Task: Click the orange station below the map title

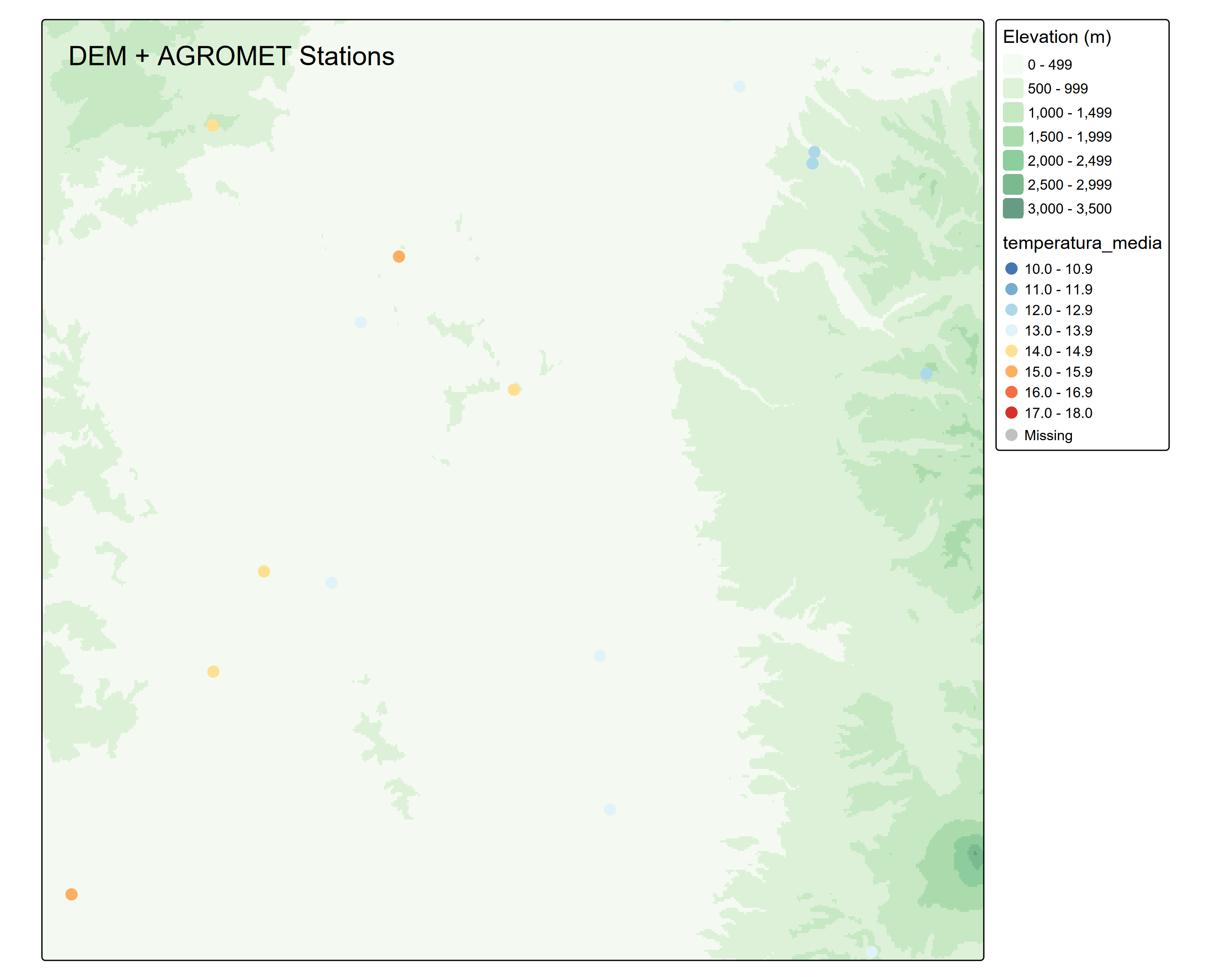Action: (x=399, y=257)
